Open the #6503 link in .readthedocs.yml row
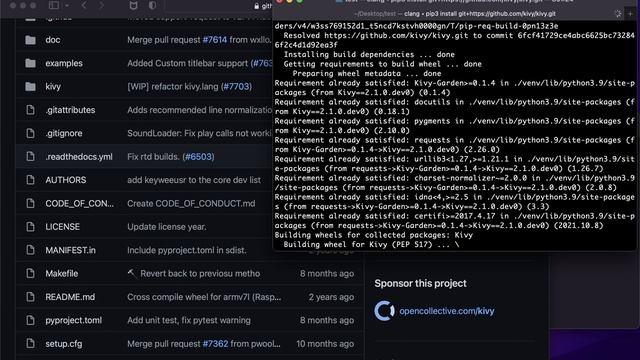 point(198,157)
